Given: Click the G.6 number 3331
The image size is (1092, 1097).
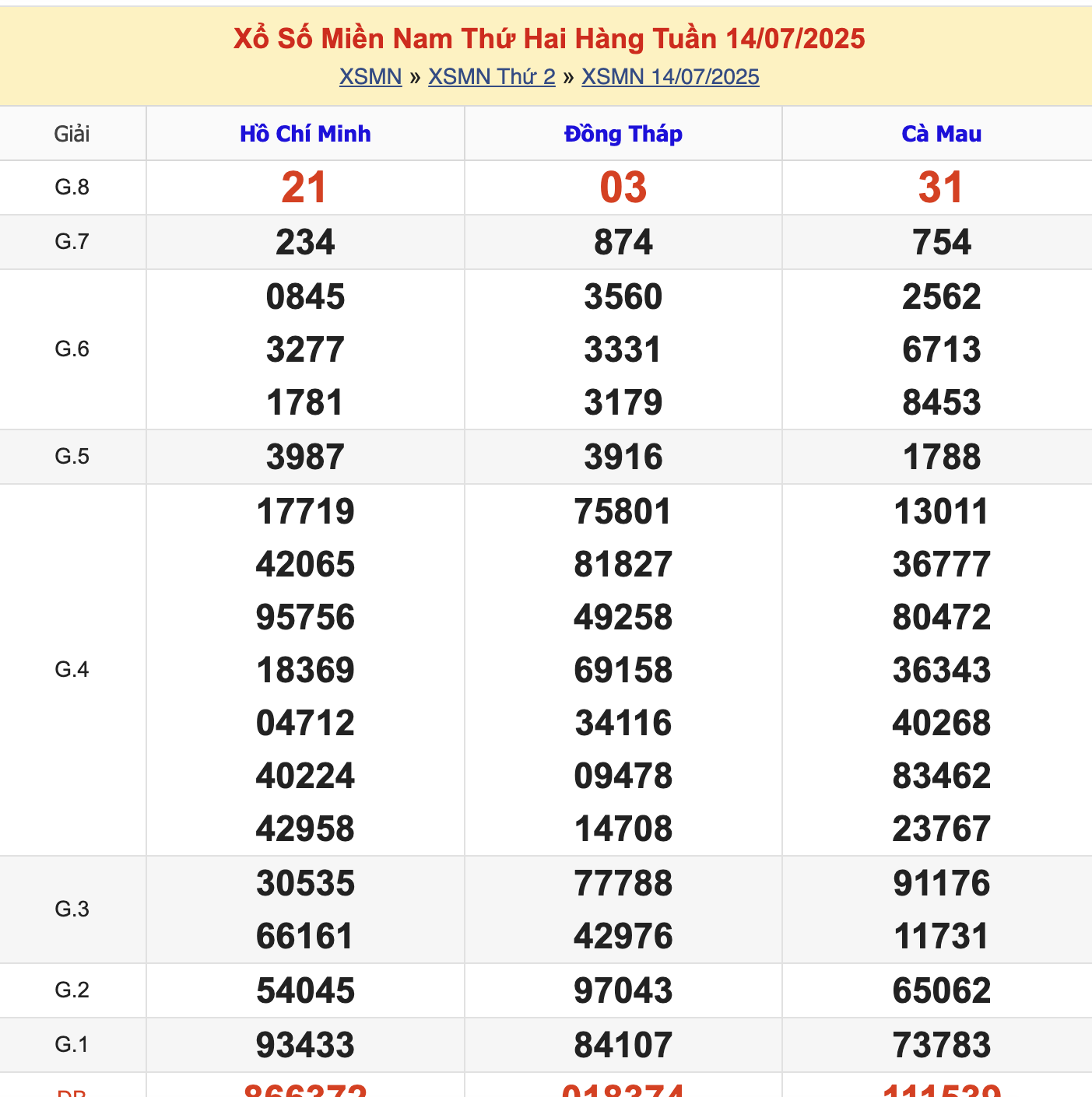Looking at the screenshot, I should 623,349.
